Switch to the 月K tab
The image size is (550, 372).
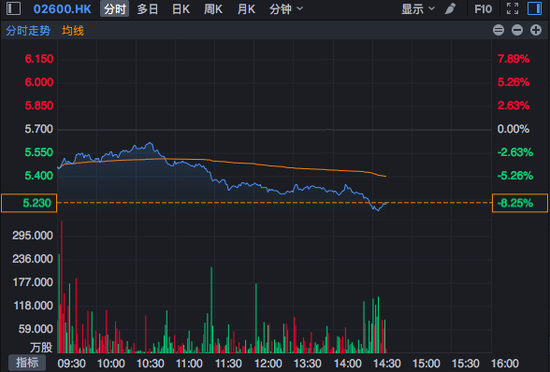pyautogui.click(x=246, y=9)
